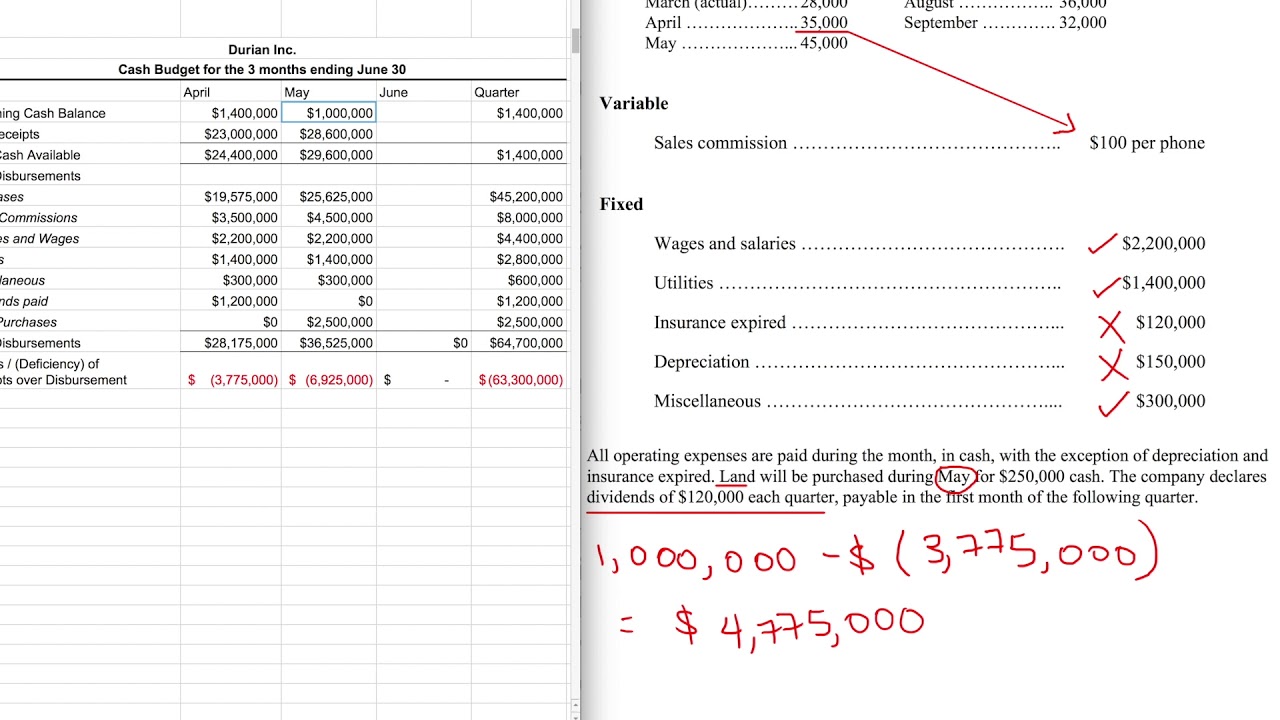This screenshot has width=1280, height=720.
Task: Click quarter purchases total $45,200,000
Action: (x=519, y=197)
